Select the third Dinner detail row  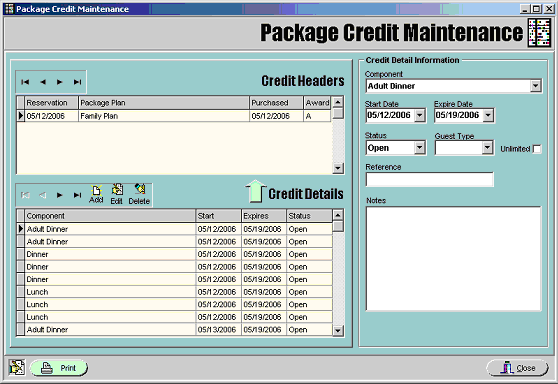[x=175, y=279]
